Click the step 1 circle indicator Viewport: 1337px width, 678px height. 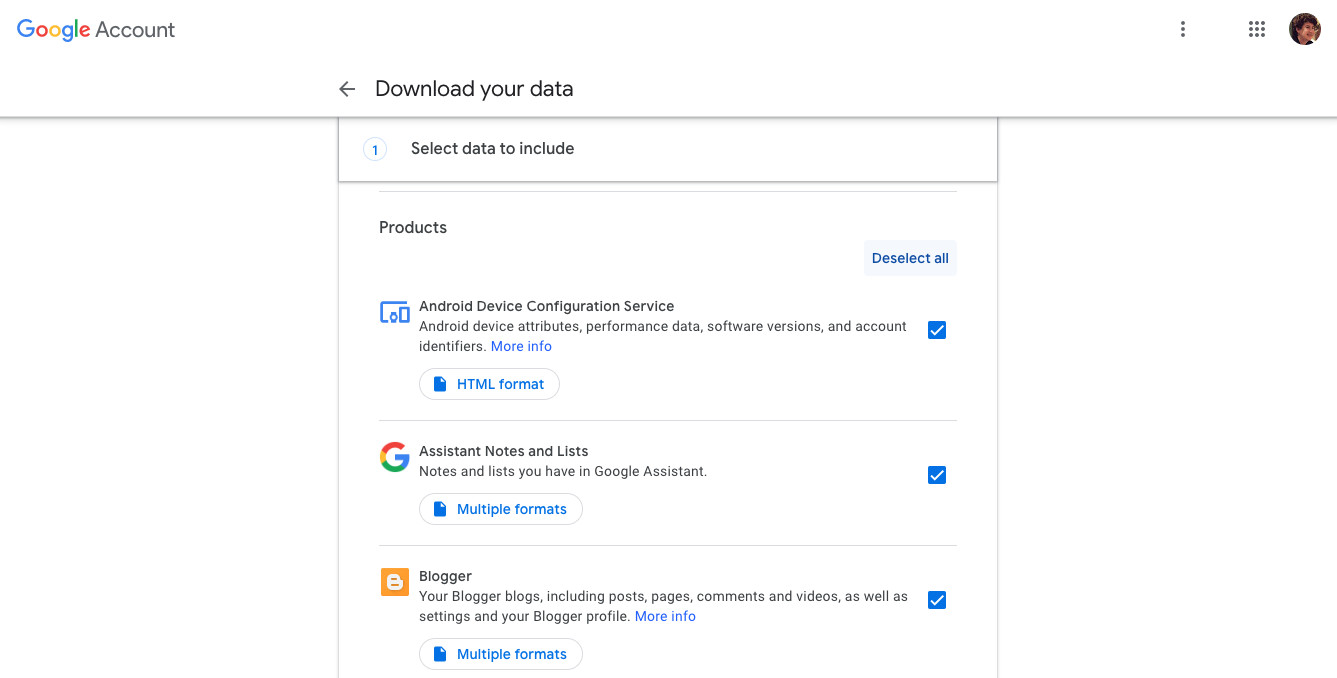click(375, 150)
